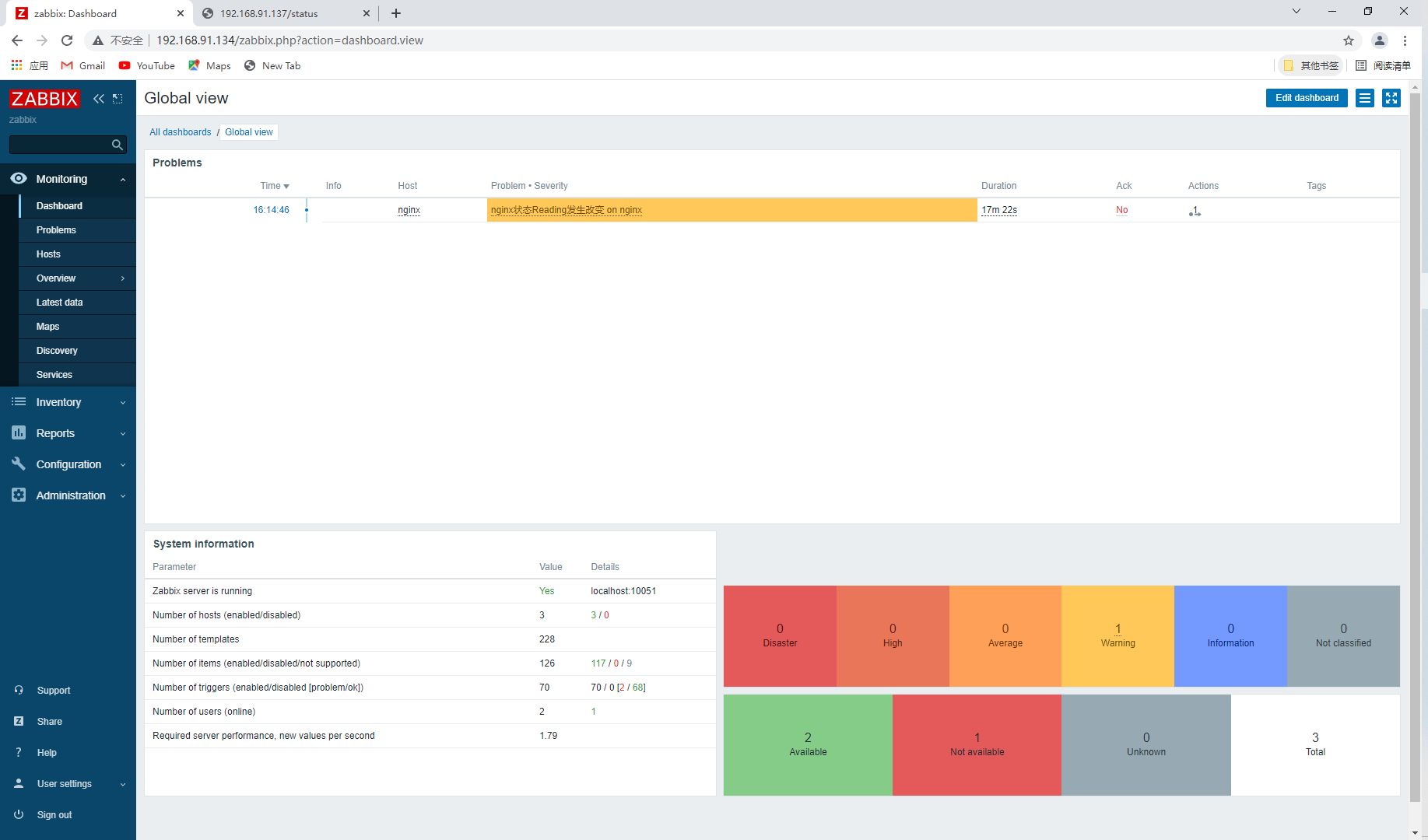Open the nginx problem actions icon
Viewport: 1428px width, 840px height.
point(1195,211)
